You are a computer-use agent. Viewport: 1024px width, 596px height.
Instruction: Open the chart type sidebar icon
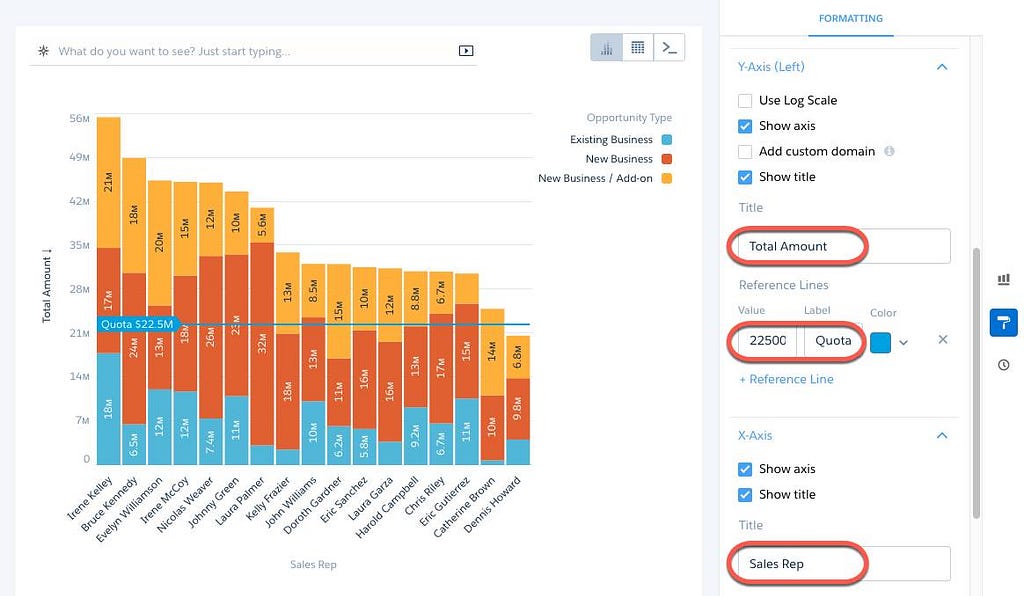(x=1004, y=279)
